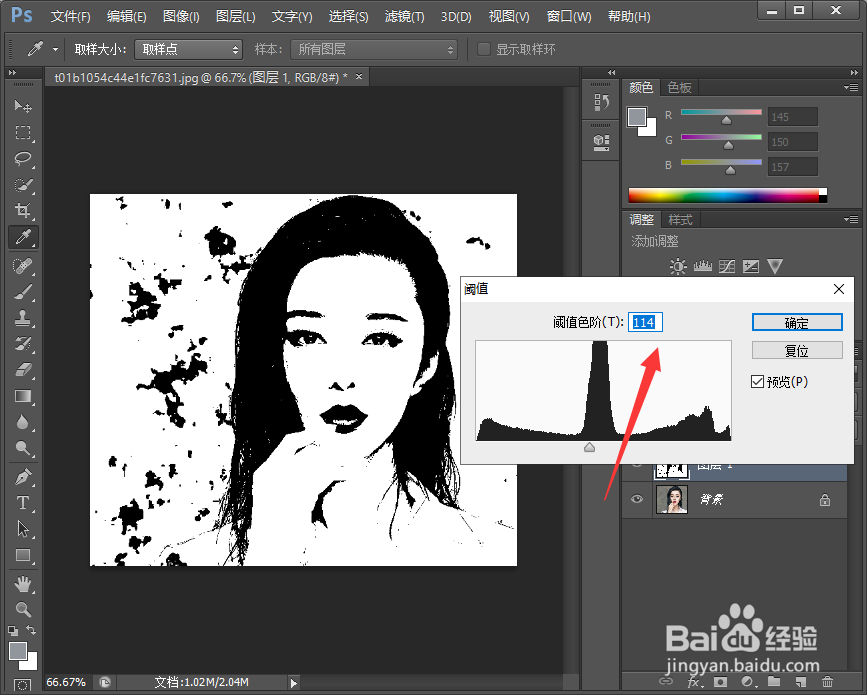Select the Zoom tool in toolbox
Screen dimensions: 867x695
tap(23, 609)
